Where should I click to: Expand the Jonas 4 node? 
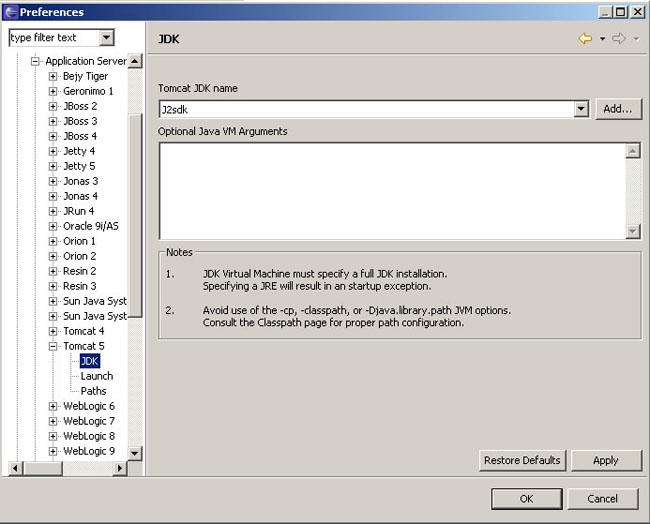pos(53,196)
